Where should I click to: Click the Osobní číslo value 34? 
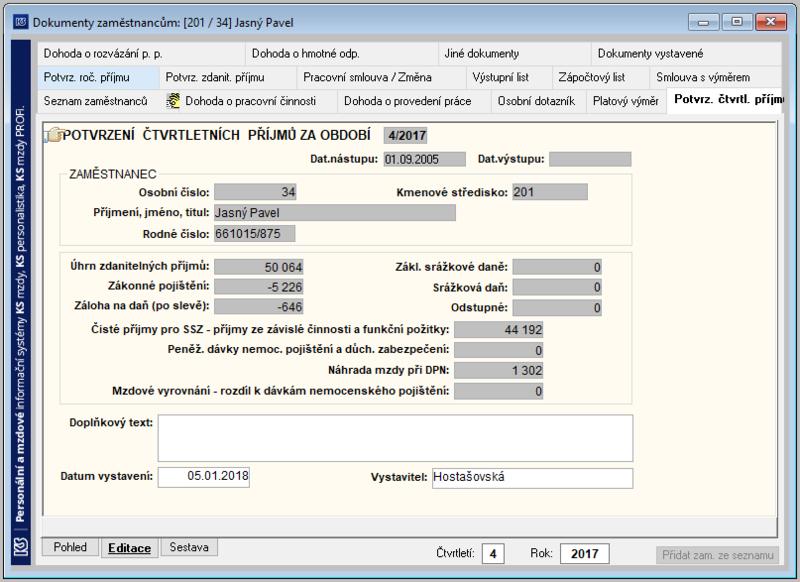point(256,192)
